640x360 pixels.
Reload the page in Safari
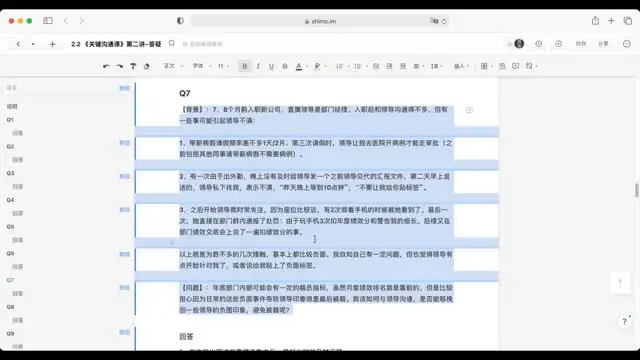coord(444,21)
